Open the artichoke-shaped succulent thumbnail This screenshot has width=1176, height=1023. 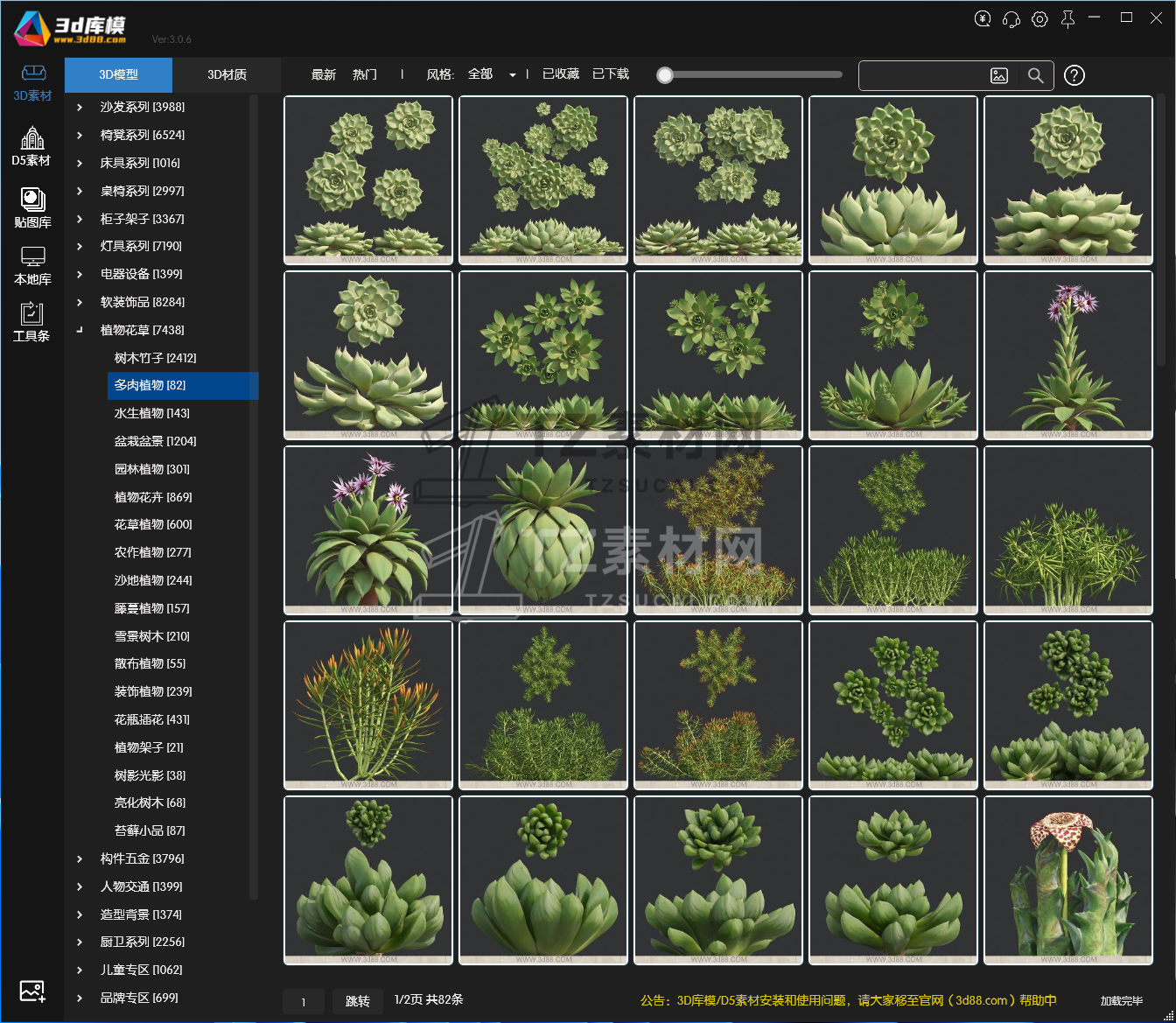pyautogui.click(x=543, y=530)
